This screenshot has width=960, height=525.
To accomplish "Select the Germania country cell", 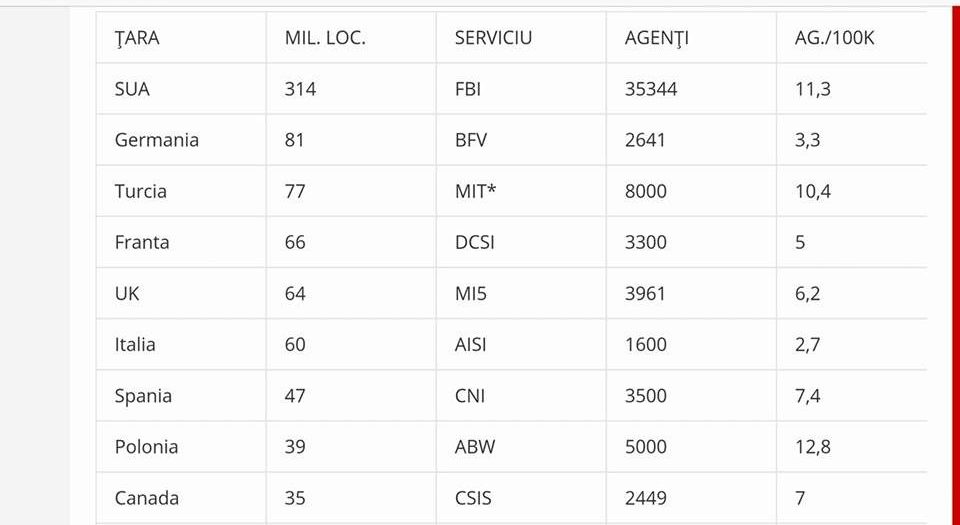I will coord(156,140).
